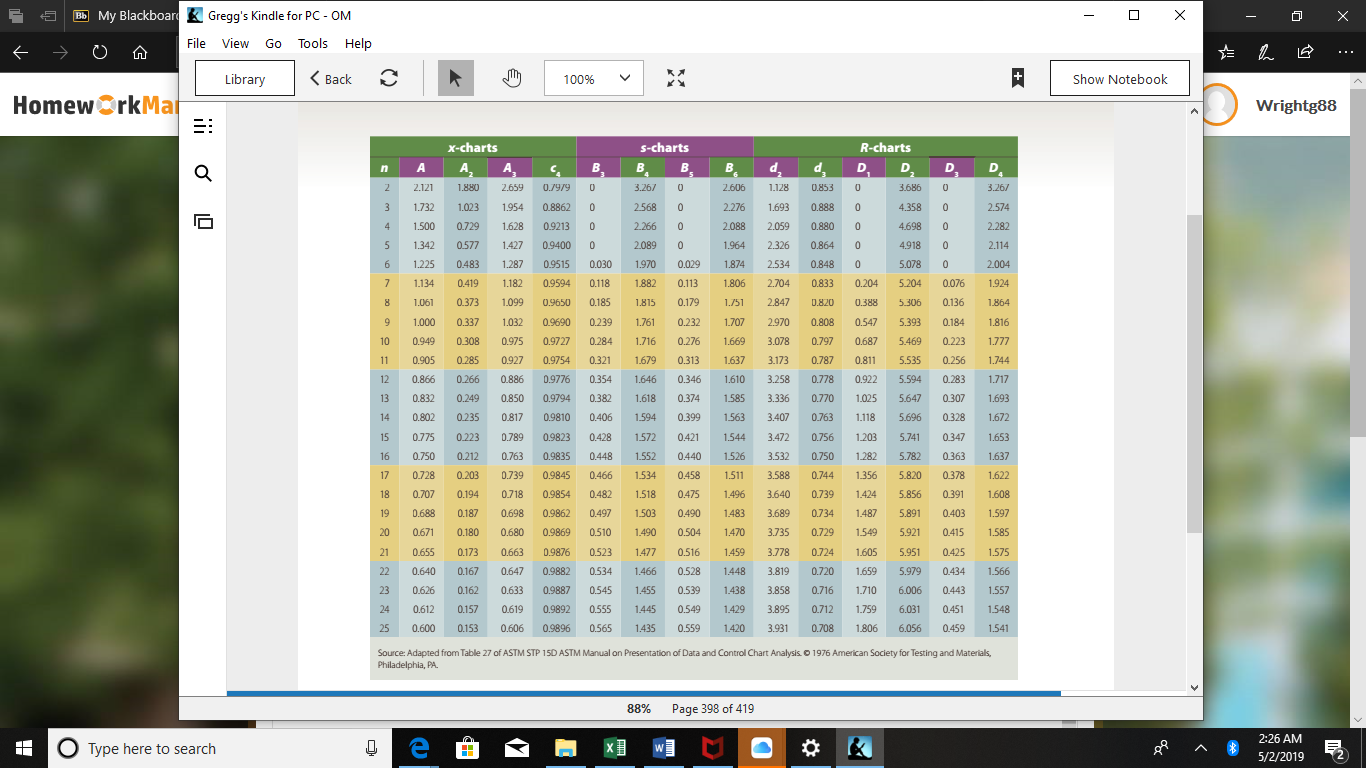Open Excel from the taskbar

pyautogui.click(x=615, y=748)
